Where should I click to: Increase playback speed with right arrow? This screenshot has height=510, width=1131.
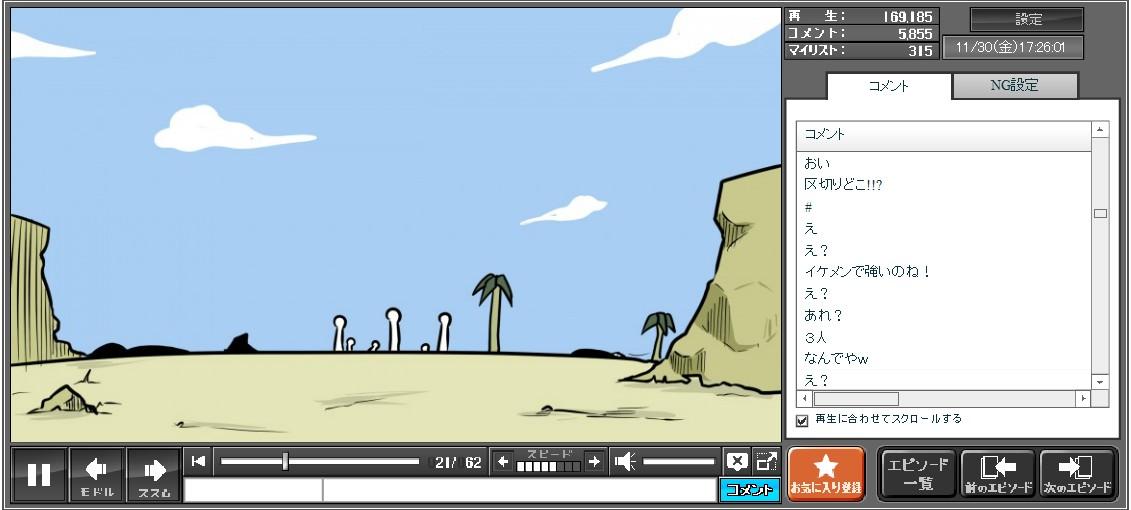point(594,462)
